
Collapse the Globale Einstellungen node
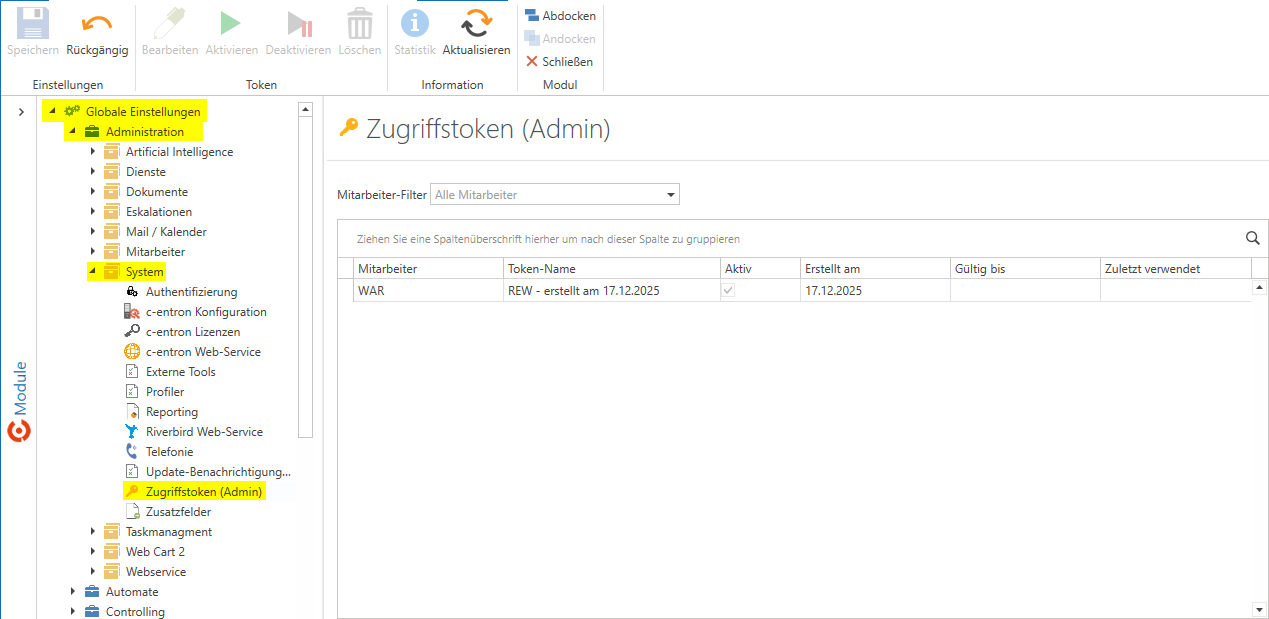(52, 111)
